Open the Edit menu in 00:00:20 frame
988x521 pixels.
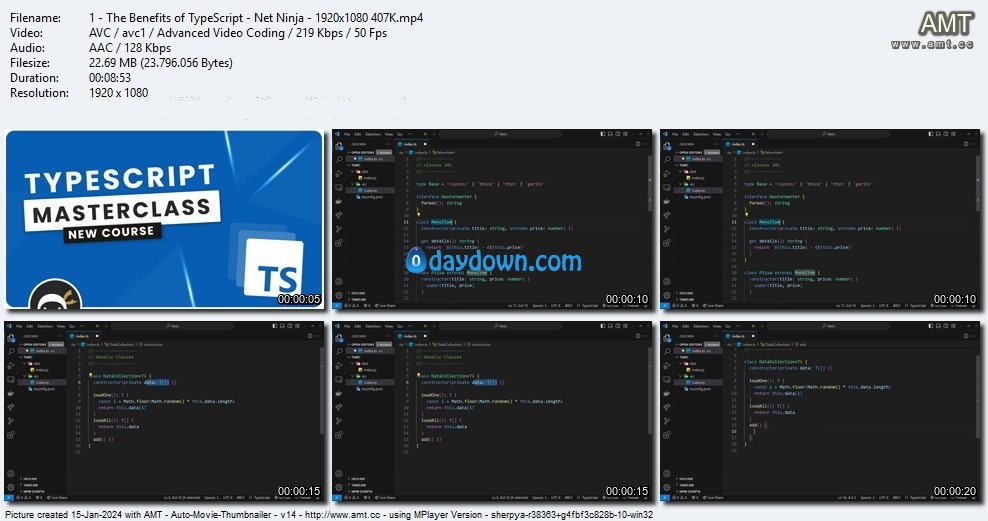point(686,326)
